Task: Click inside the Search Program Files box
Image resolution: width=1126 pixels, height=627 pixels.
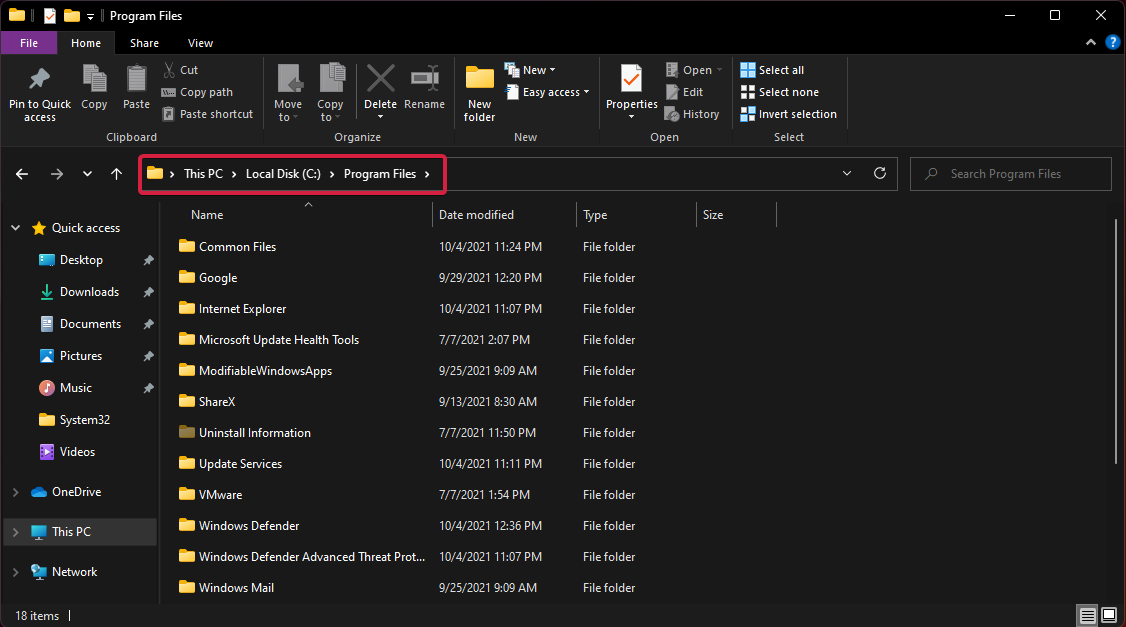Action: click(1010, 173)
